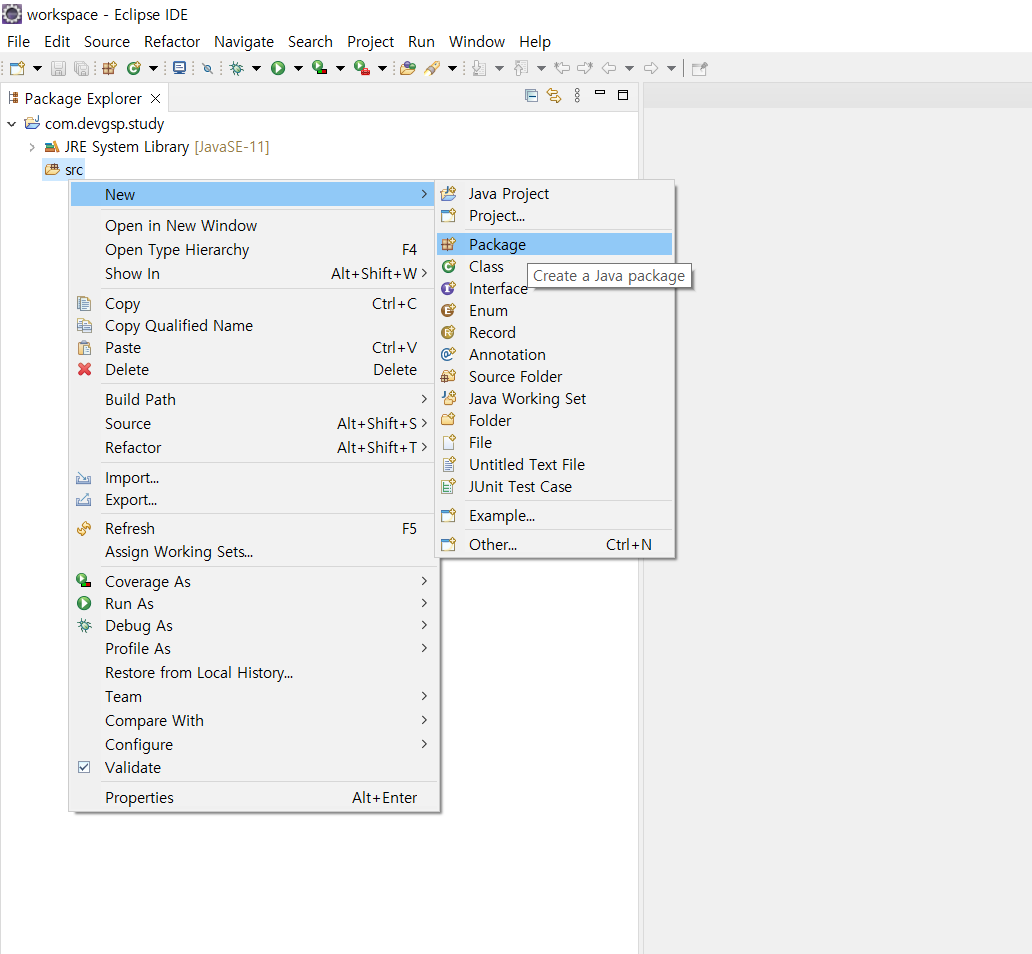Click the Skip All Breakpoints toolbar icon
The image size is (1032, 954).
[x=207, y=68]
